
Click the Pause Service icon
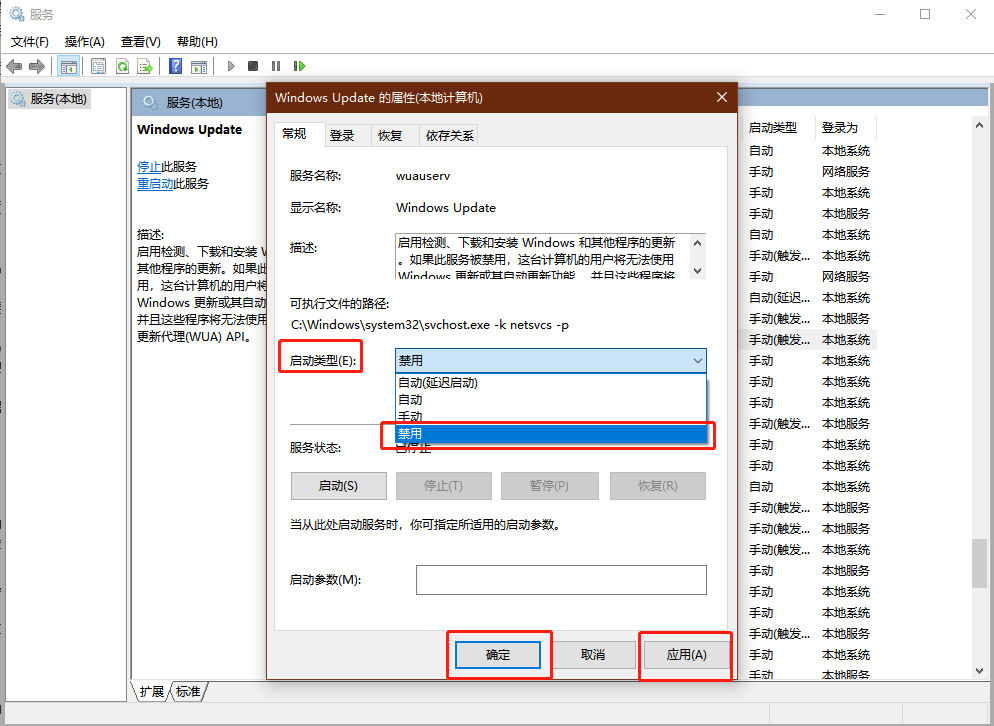(277, 66)
